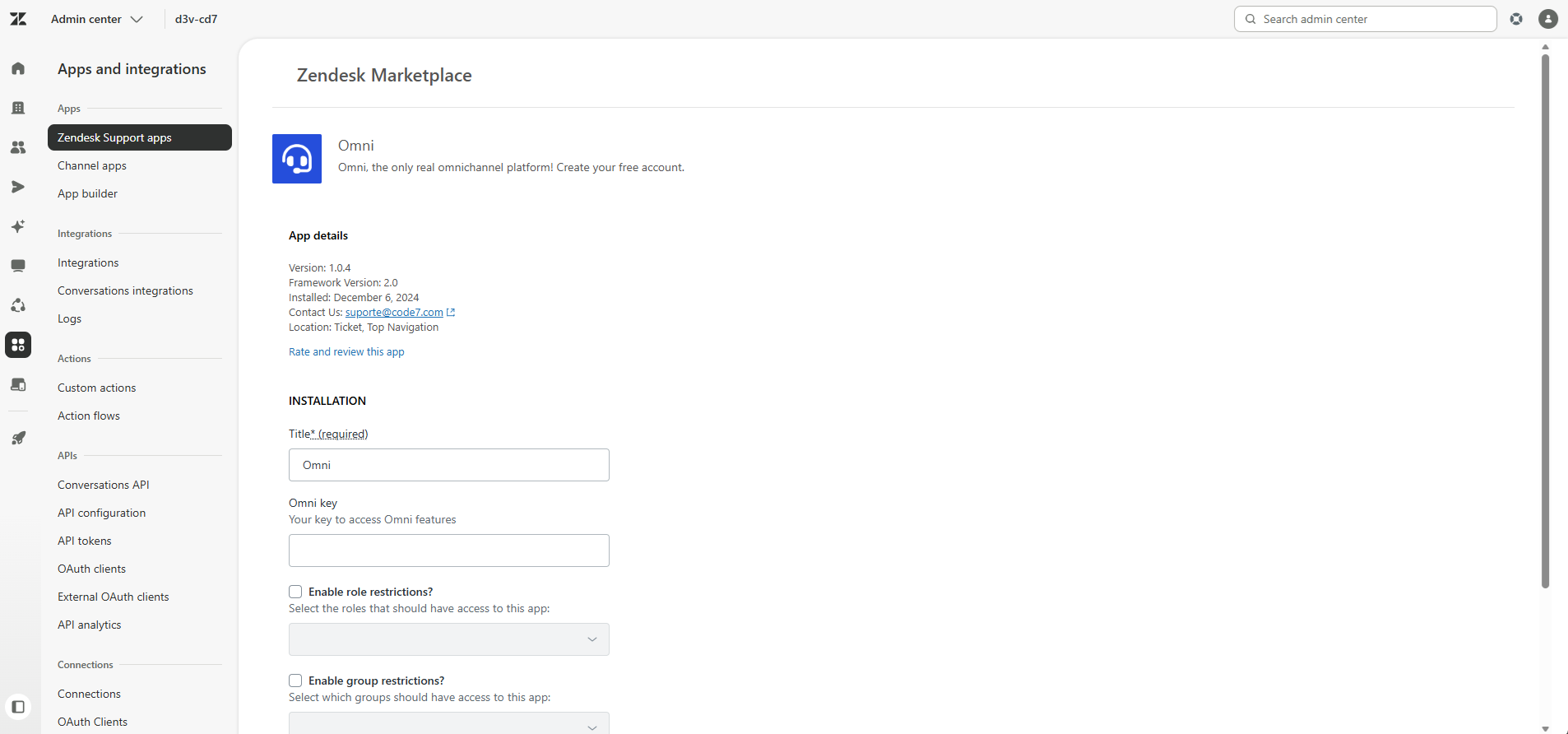Enable group restrictions checkbox
Screen dimensions: 1568x734
tap(295, 681)
